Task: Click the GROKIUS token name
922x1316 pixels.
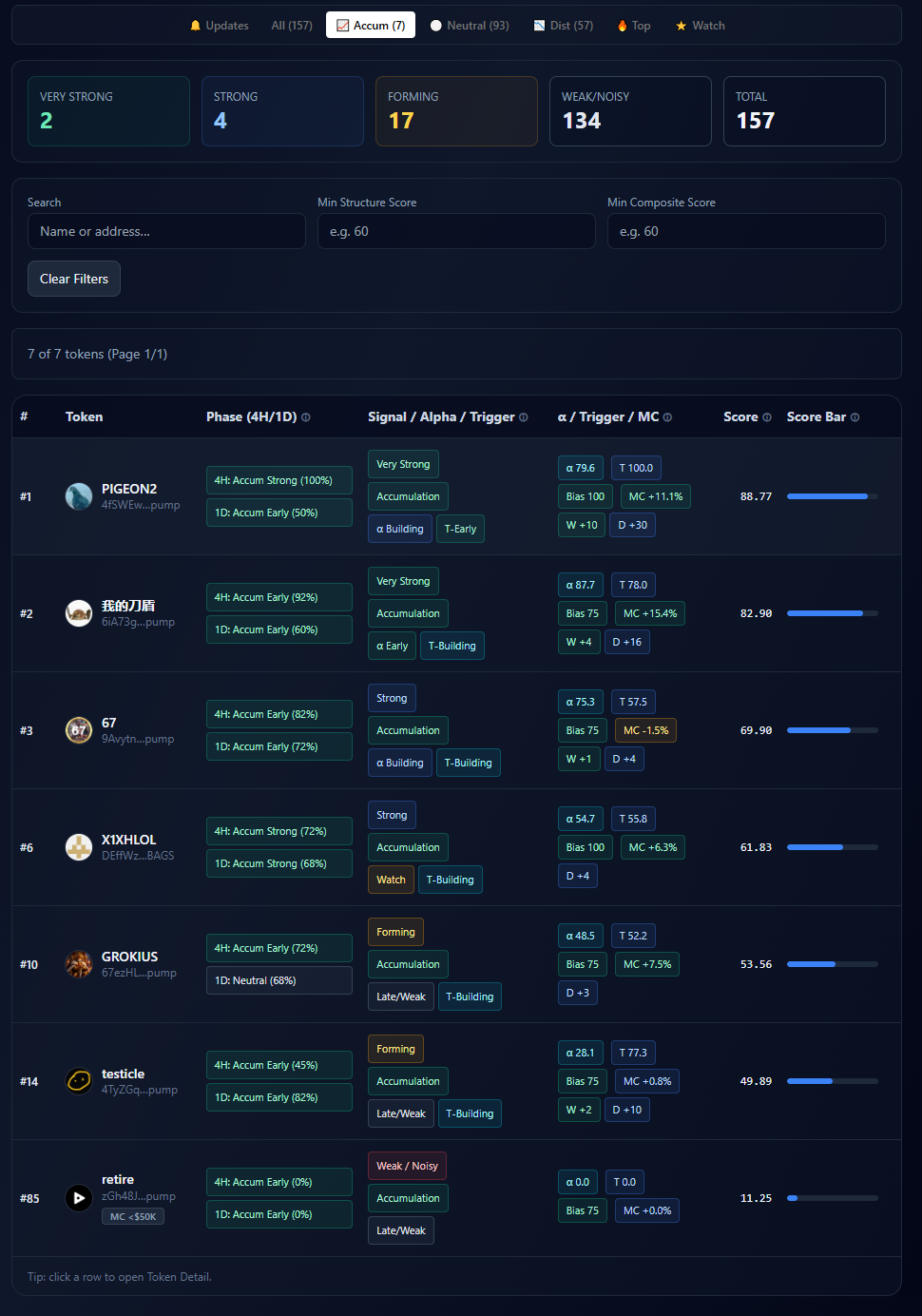Action: coord(130,957)
